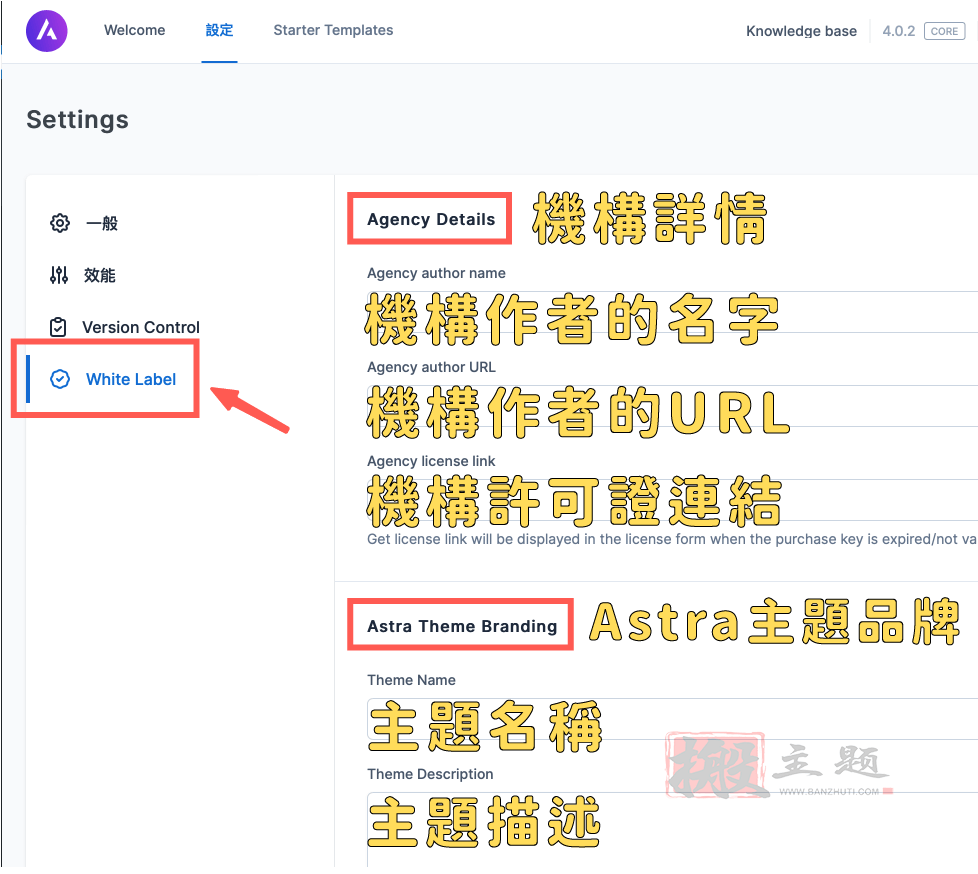The width and height of the screenshot is (978, 874).
Task: Focus the Theme Name input field
Action: pos(672,719)
